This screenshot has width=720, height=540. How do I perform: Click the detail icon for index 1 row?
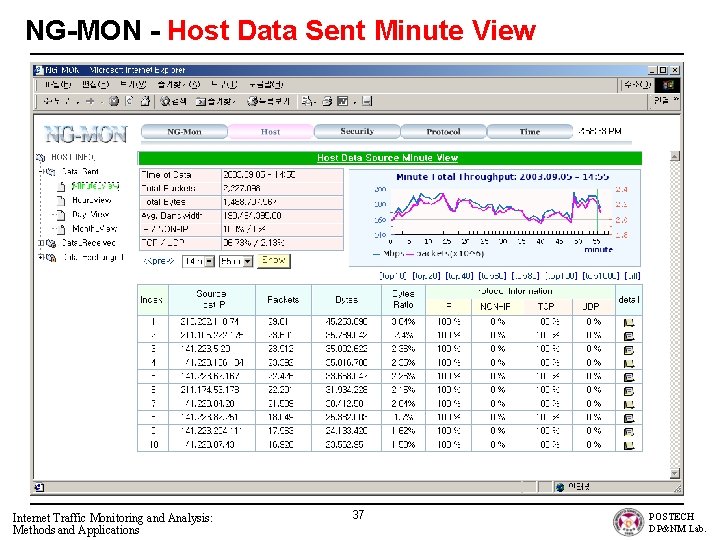point(629,322)
